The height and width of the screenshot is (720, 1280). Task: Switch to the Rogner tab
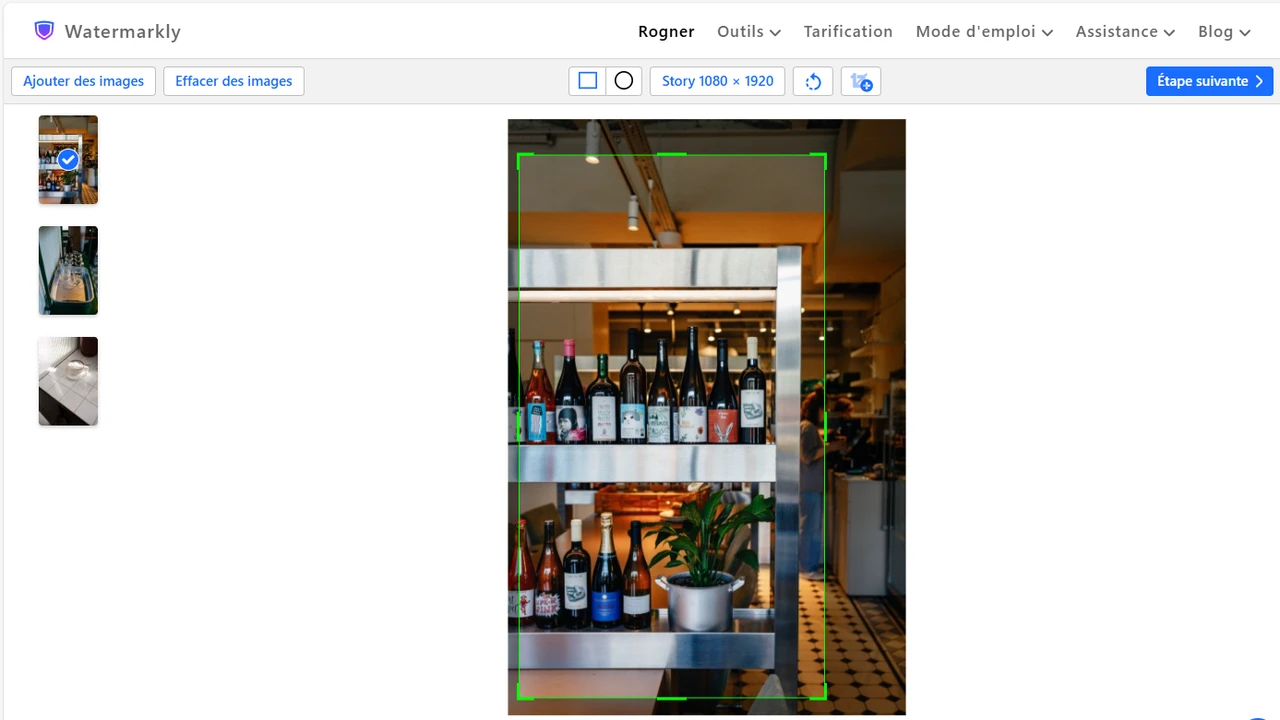(665, 31)
